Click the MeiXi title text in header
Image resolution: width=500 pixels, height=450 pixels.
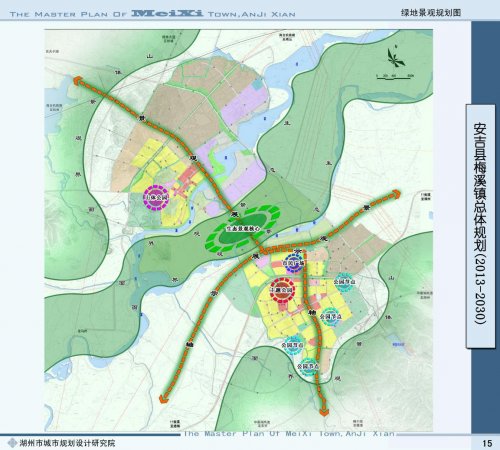[x=167, y=13]
